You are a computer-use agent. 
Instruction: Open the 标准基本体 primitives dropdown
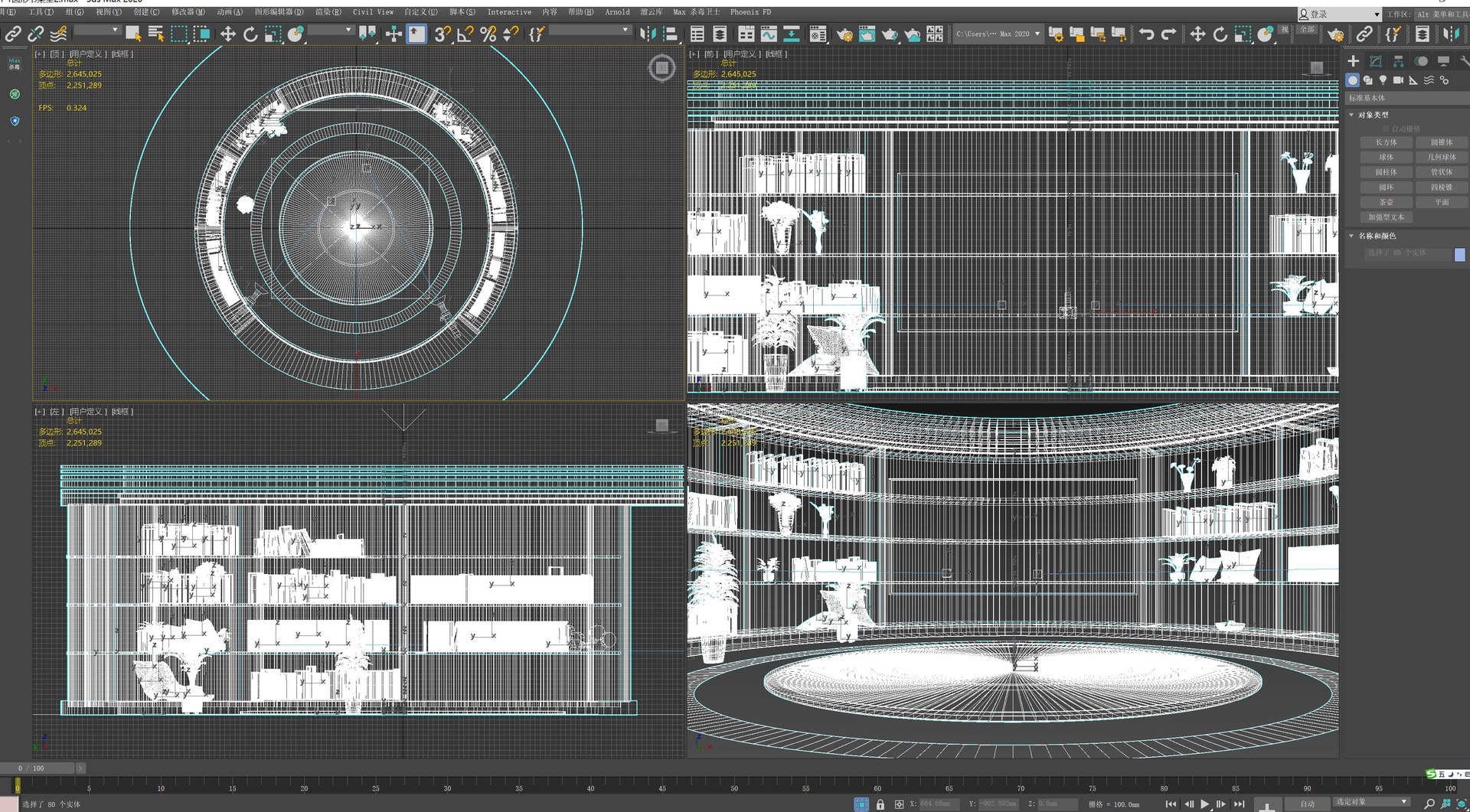click(1407, 98)
